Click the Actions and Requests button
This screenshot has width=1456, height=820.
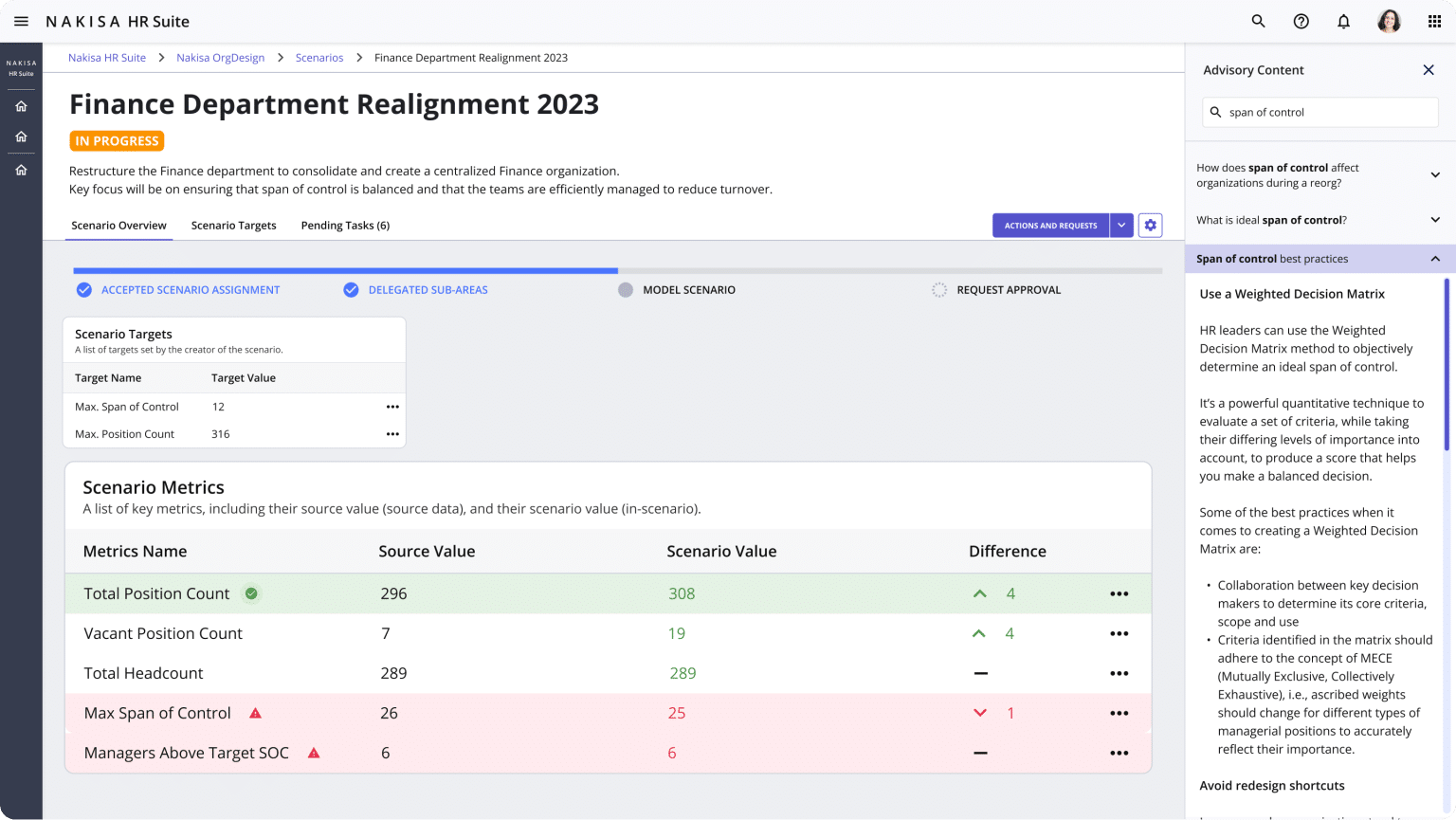pos(1050,225)
